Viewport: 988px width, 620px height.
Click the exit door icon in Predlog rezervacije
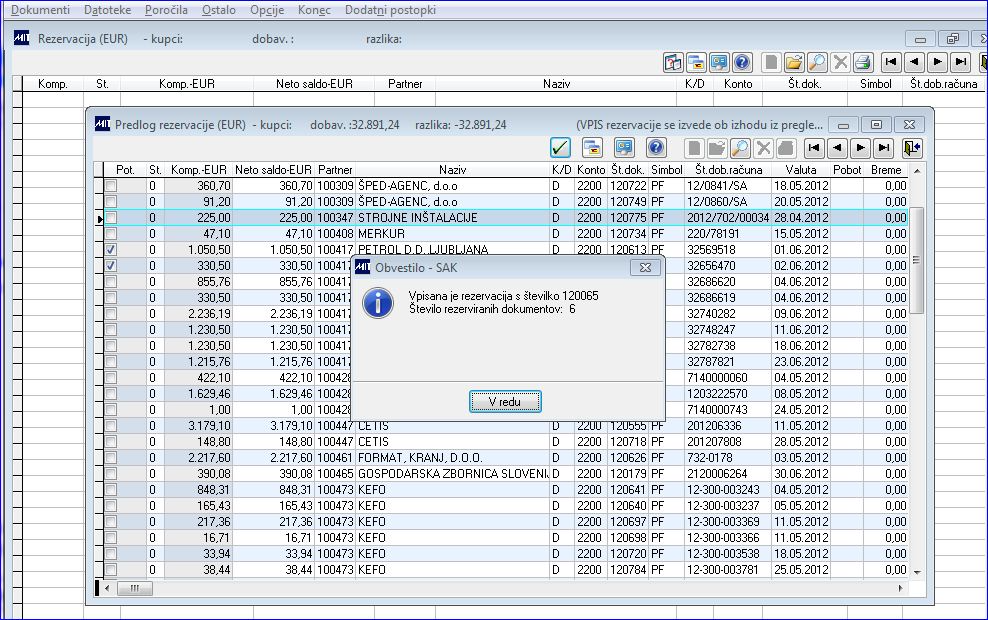[x=911, y=148]
